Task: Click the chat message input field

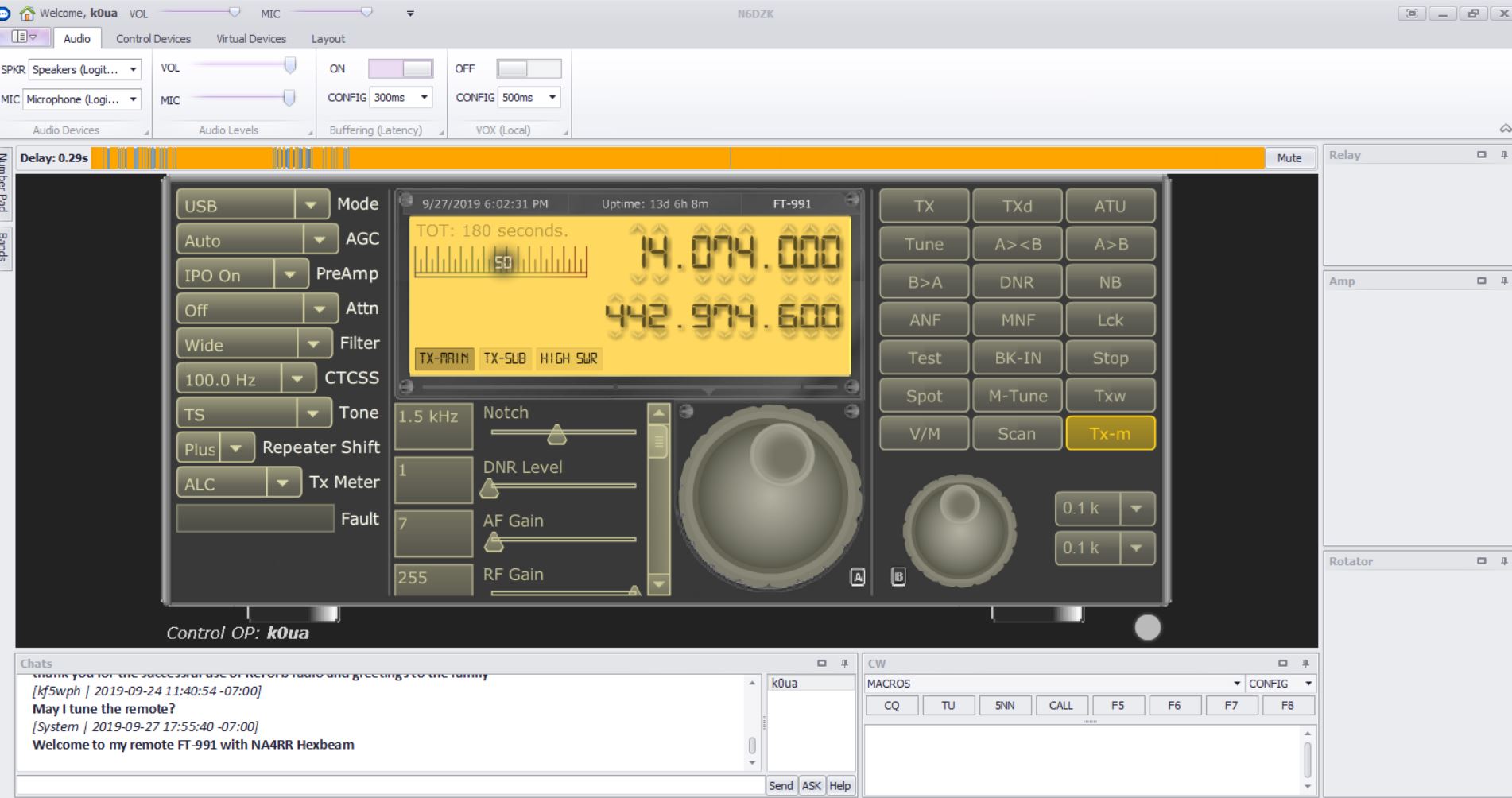Action: point(390,785)
